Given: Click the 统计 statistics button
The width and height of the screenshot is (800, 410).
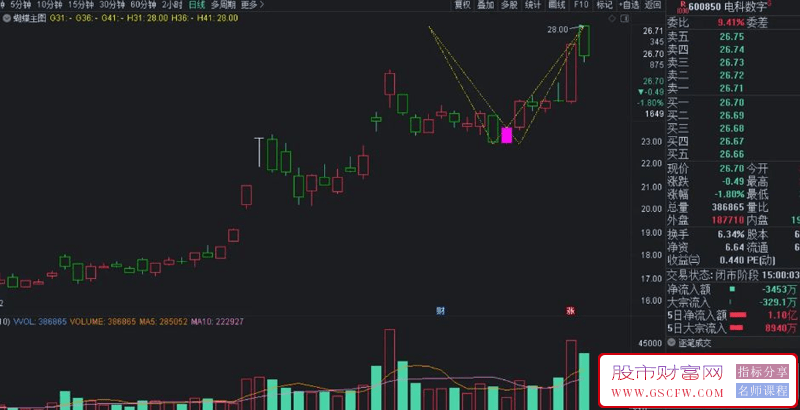Looking at the screenshot, I should tap(533, 5).
